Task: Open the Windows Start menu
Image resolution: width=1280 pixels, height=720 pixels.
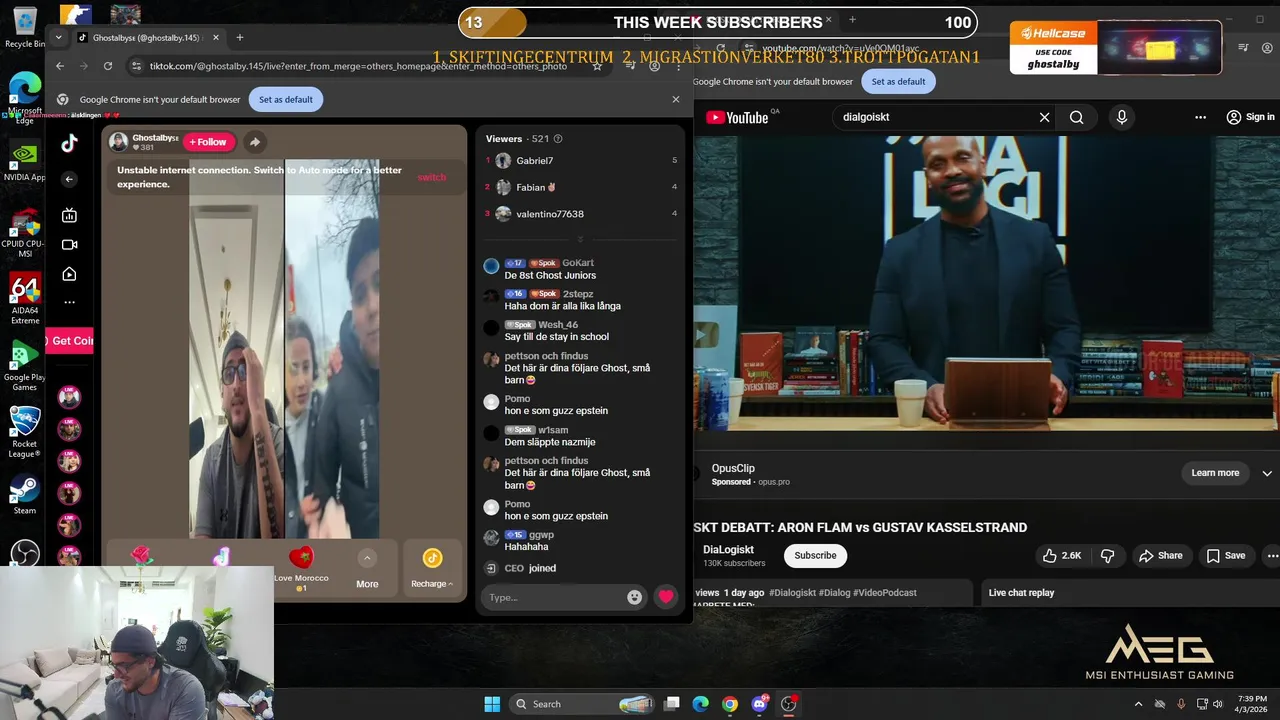Action: pos(492,704)
